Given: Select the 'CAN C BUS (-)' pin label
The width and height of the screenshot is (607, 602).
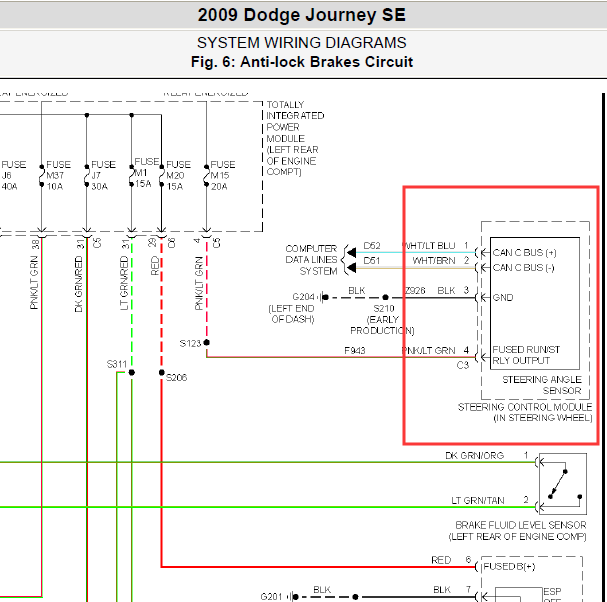Looking at the screenshot, I should click(x=523, y=268).
